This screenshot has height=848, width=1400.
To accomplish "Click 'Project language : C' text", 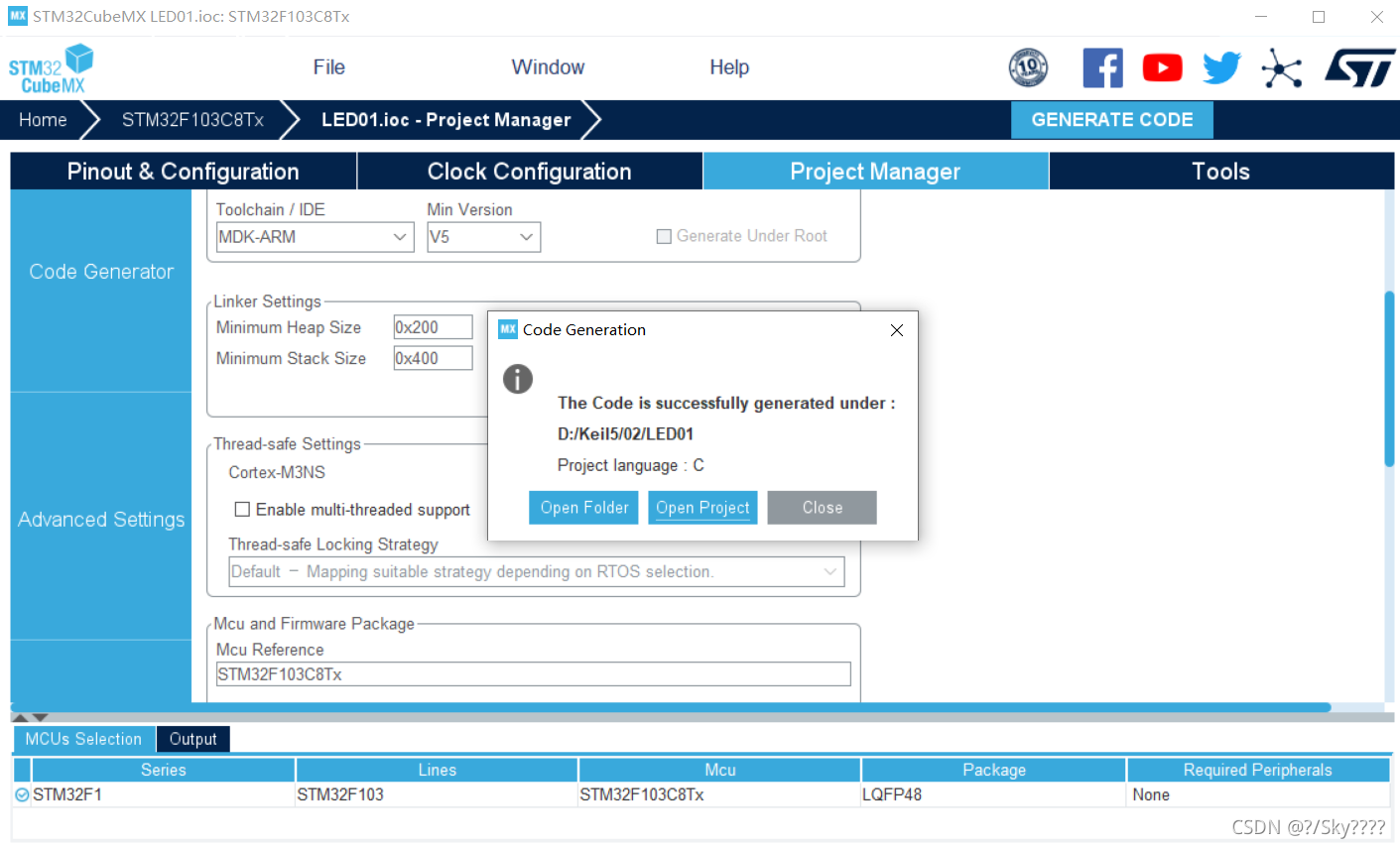I will [631, 465].
